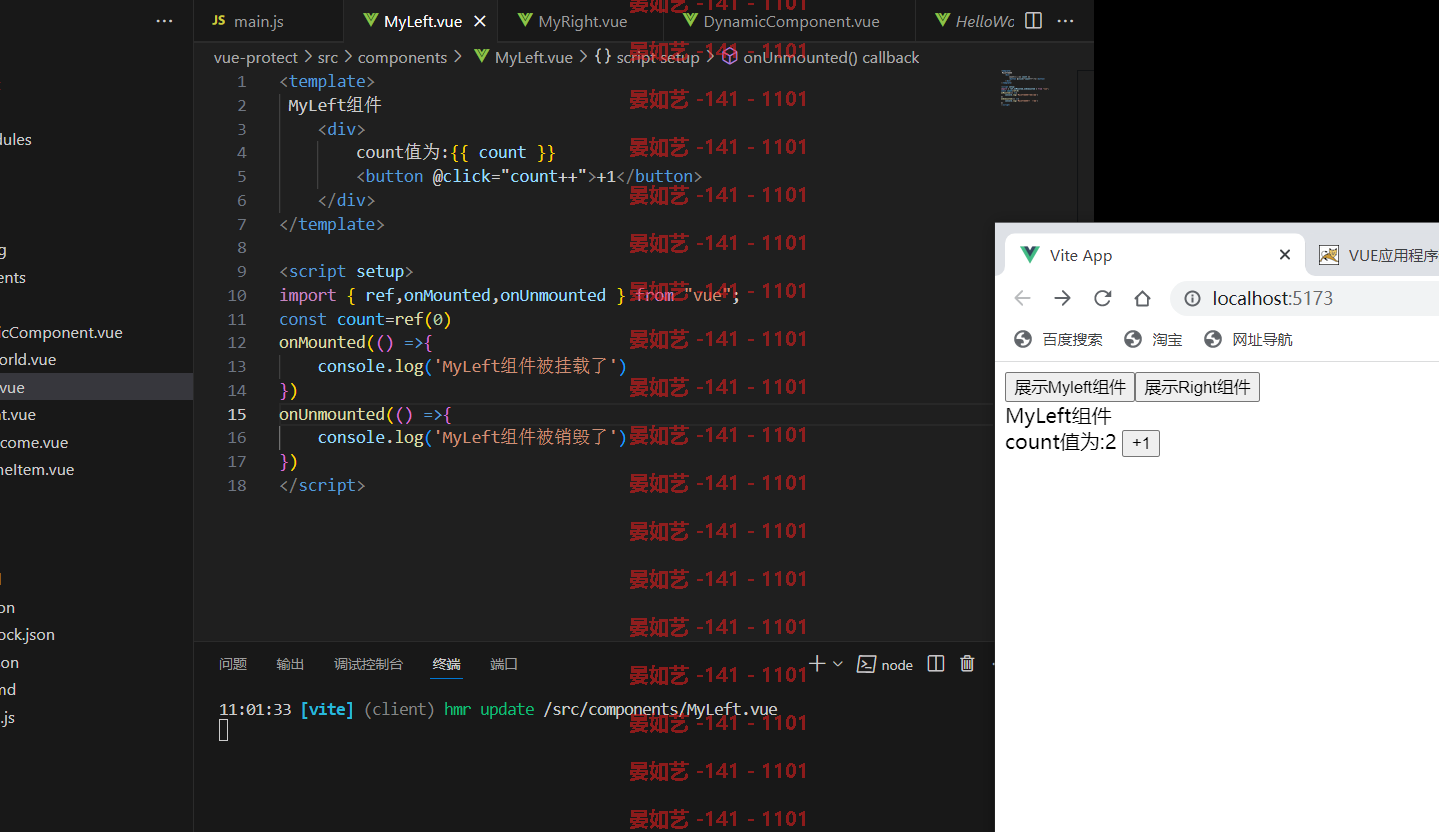Open the 问题 panel tab

coord(233,664)
